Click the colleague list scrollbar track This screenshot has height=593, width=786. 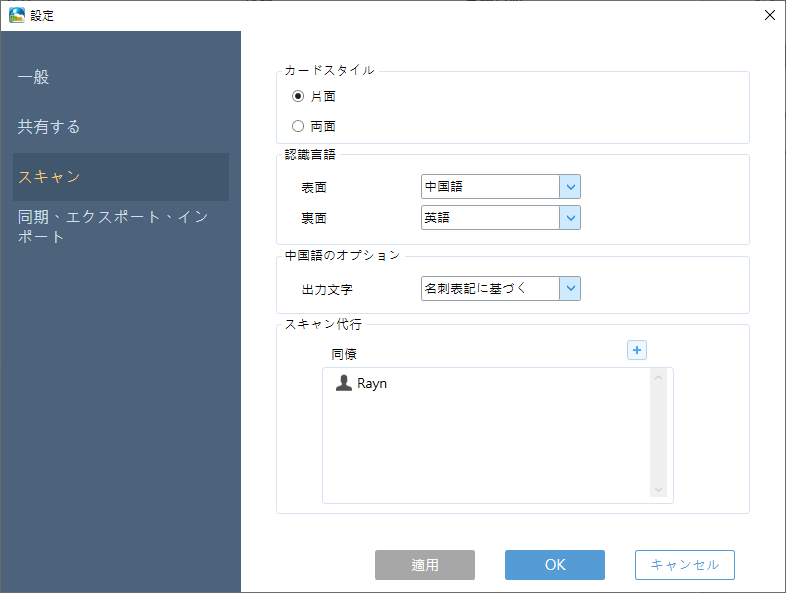pyautogui.click(x=658, y=435)
